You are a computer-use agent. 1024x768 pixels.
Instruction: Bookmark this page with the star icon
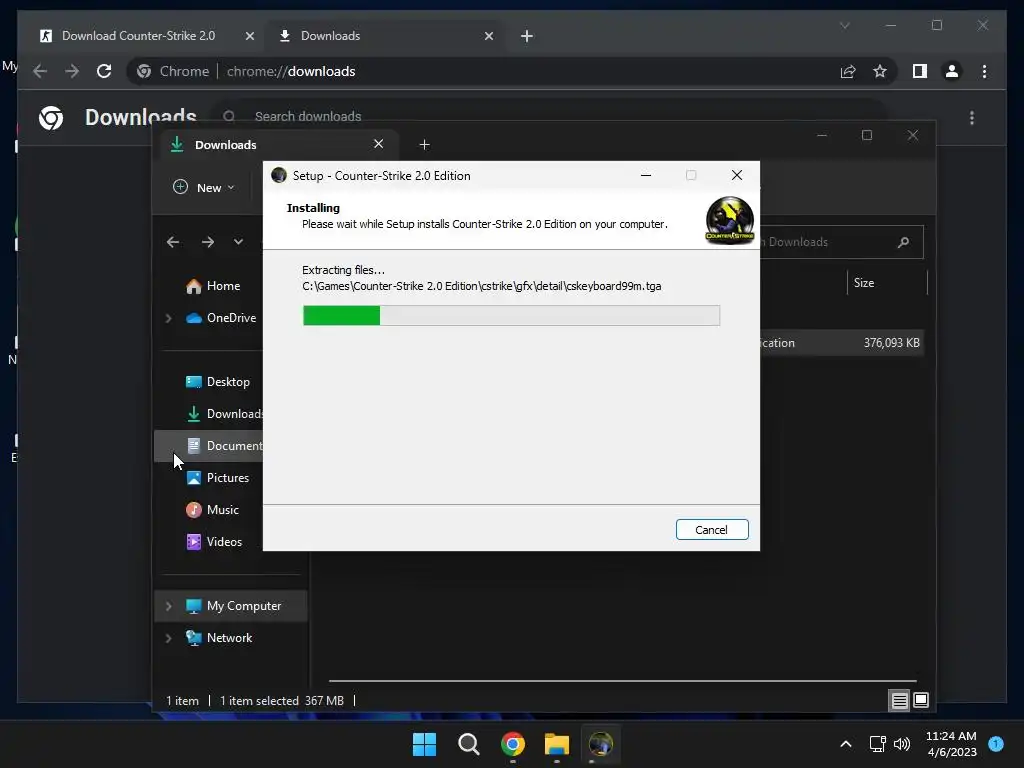click(x=880, y=71)
